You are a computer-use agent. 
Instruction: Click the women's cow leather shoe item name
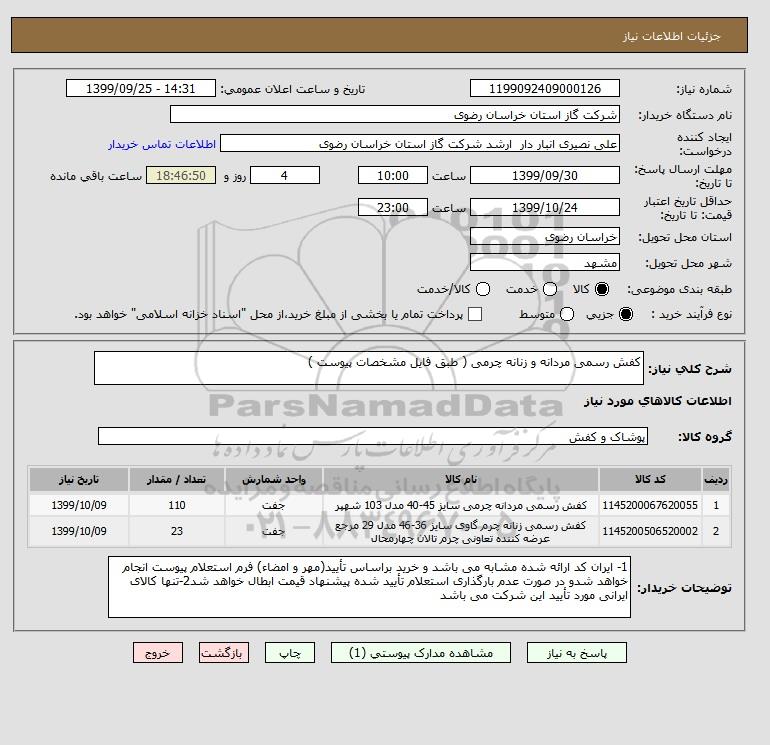point(461,532)
